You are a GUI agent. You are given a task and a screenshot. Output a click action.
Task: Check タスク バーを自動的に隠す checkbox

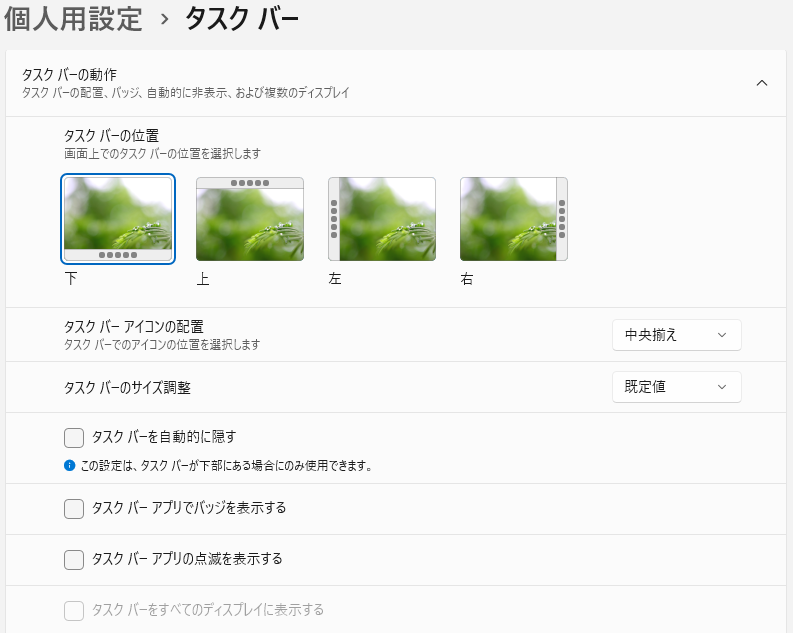pyautogui.click(x=74, y=438)
